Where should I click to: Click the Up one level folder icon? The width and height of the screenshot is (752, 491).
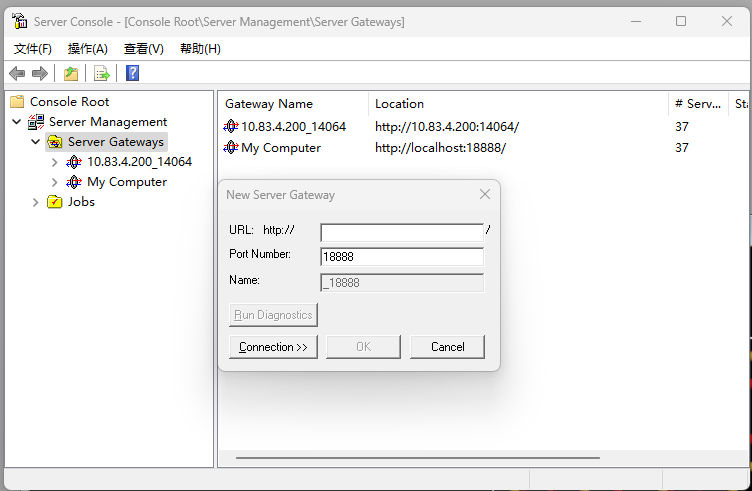tap(71, 73)
